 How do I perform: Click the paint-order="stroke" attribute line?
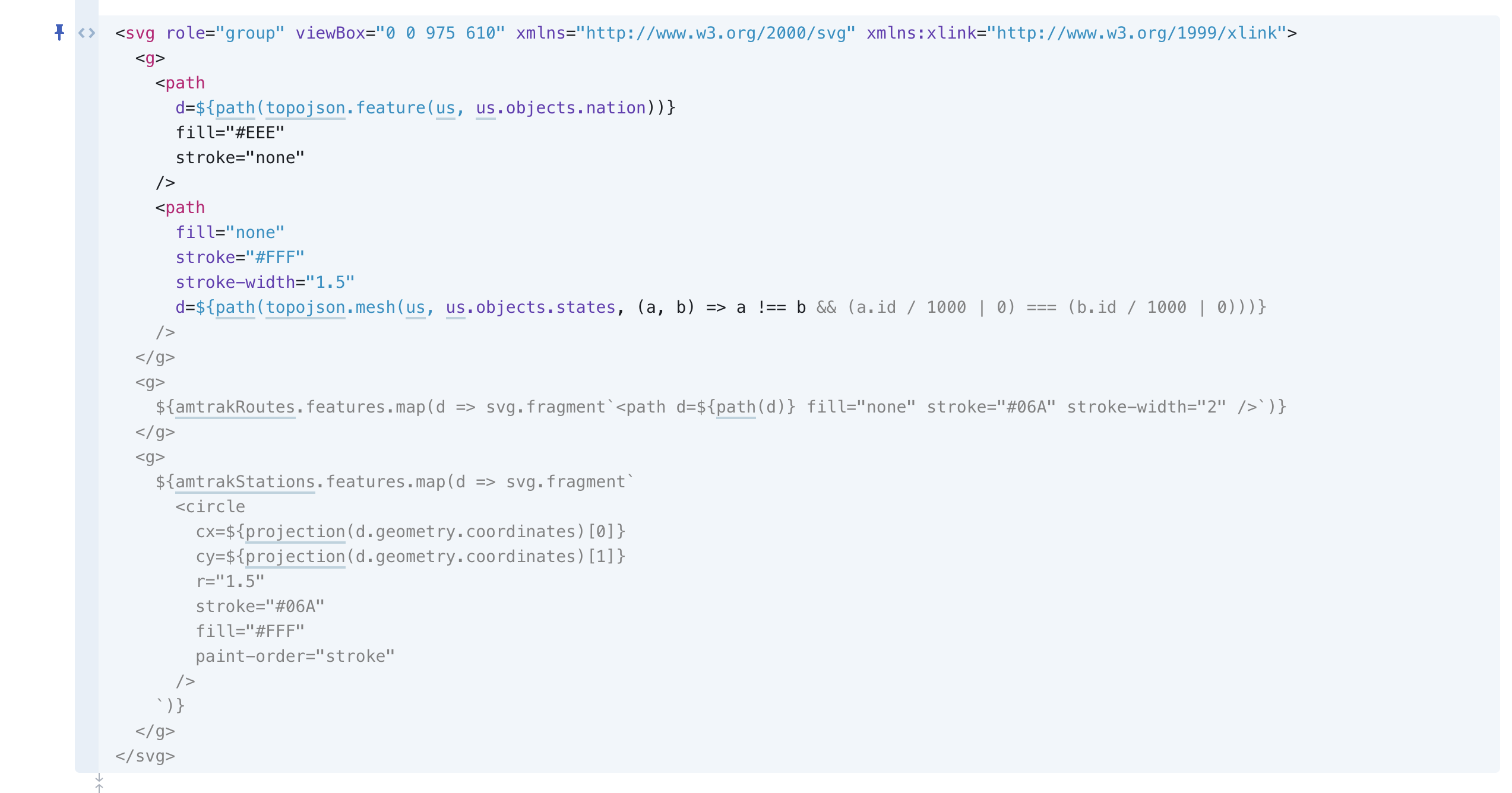[x=295, y=656]
